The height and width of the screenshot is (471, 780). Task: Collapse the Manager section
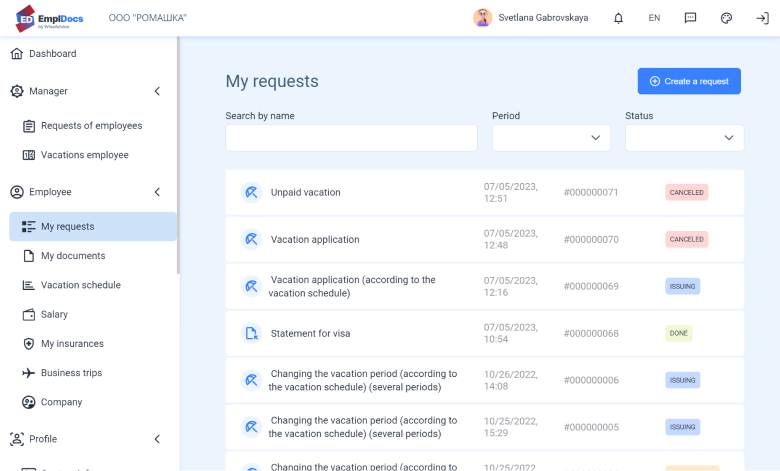(x=157, y=91)
